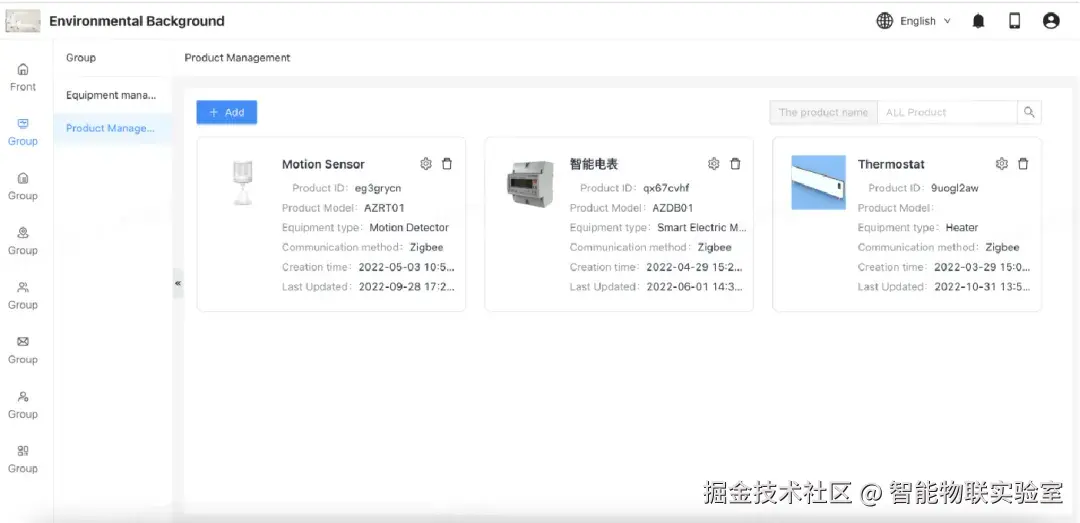
Task: Click product ID eg3grycn
Action: click(x=378, y=188)
